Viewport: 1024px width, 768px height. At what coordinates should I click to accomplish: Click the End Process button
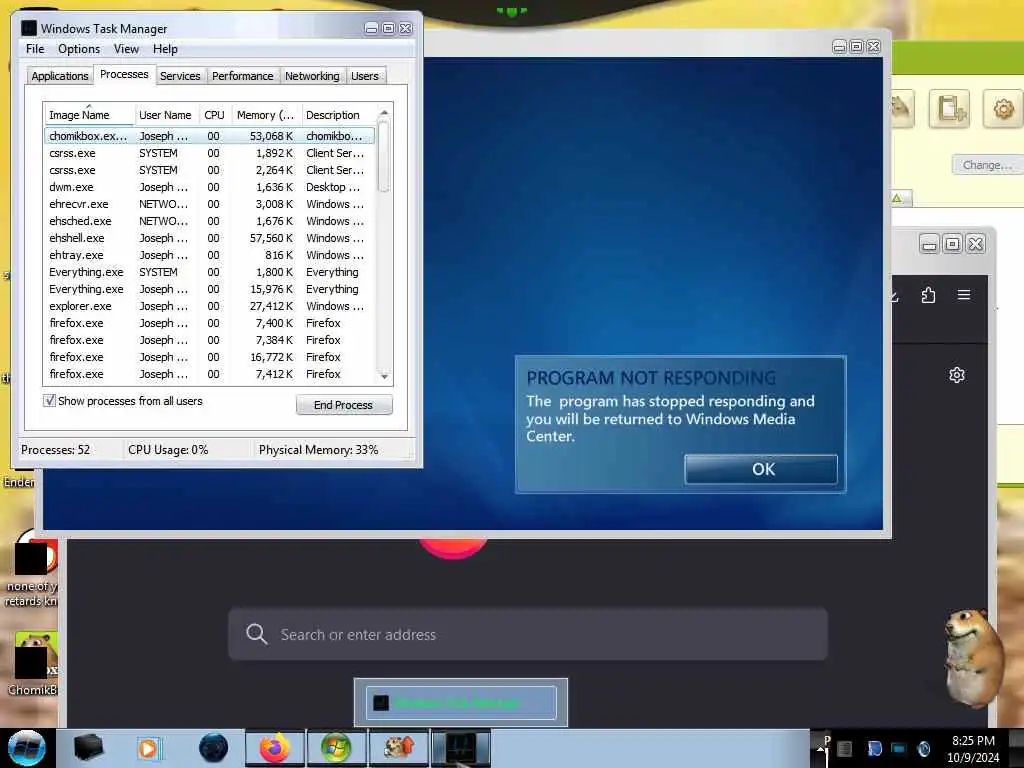[x=344, y=405]
